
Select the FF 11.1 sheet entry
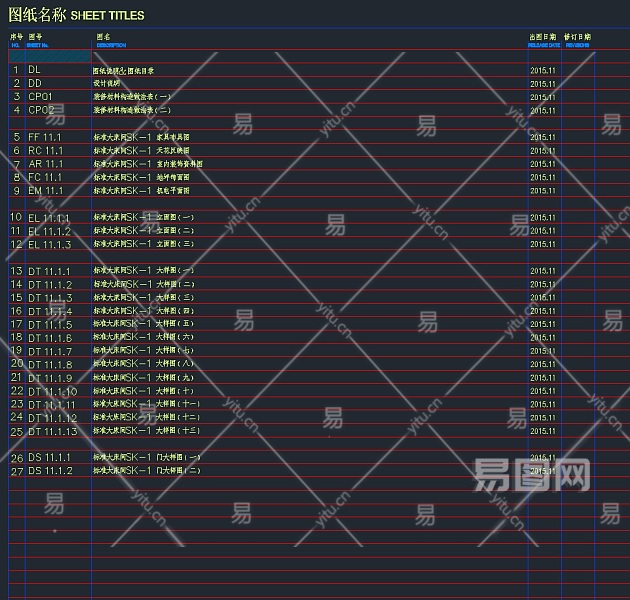pyautogui.click(x=45, y=137)
